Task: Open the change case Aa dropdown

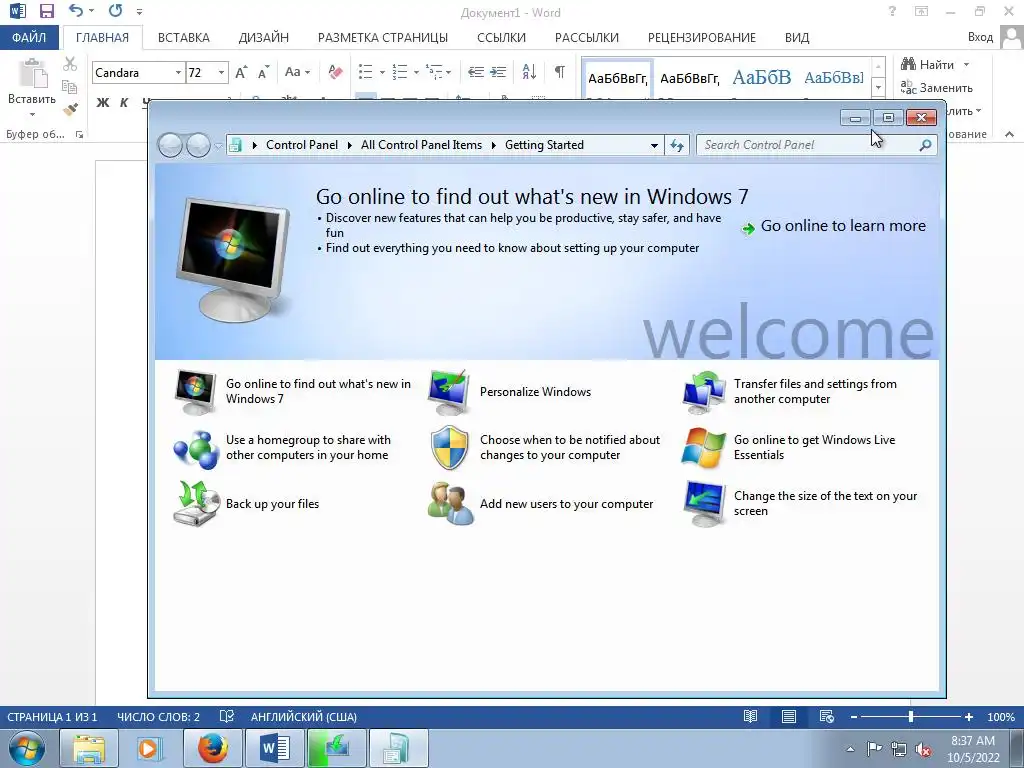Action: 297,72
